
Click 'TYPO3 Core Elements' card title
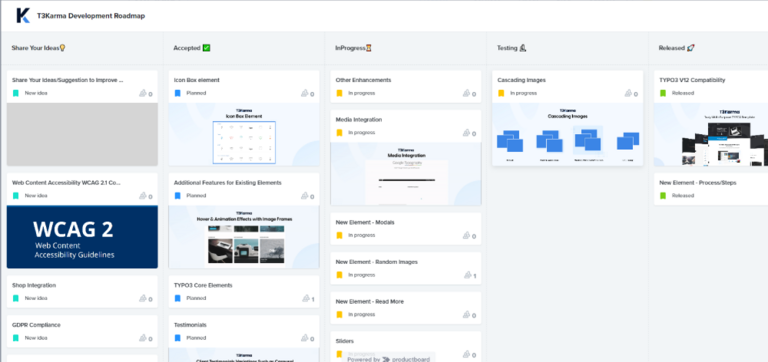pyautogui.click(x=203, y=285)
